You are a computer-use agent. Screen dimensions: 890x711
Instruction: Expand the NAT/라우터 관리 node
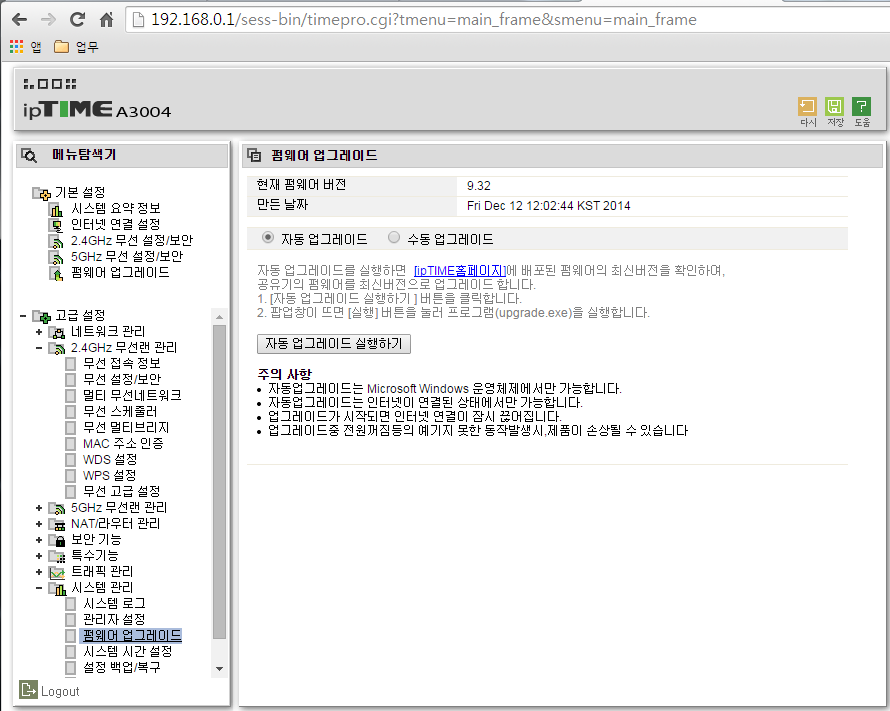[x=39, y=524]
